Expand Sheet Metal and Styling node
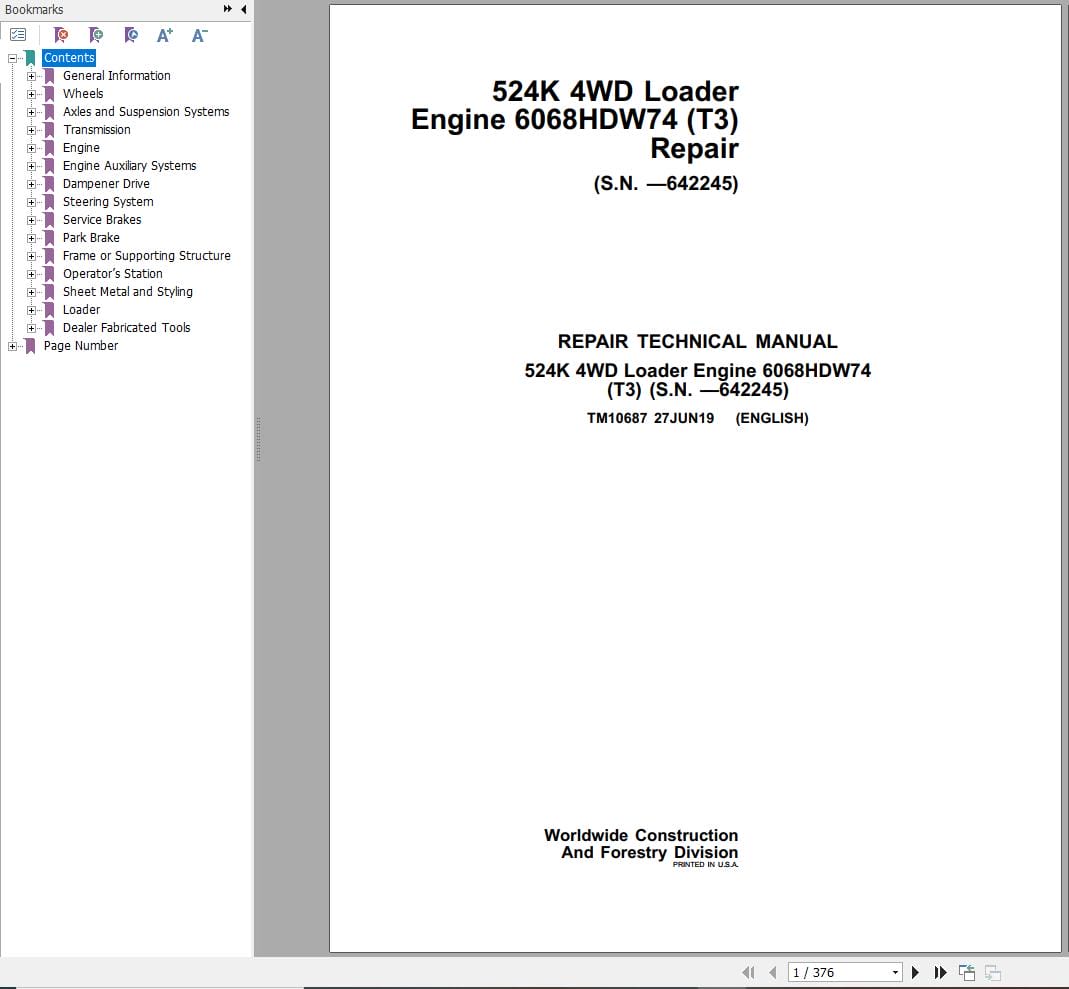This screenshot has width=1069, height=989. coord(31,292)
